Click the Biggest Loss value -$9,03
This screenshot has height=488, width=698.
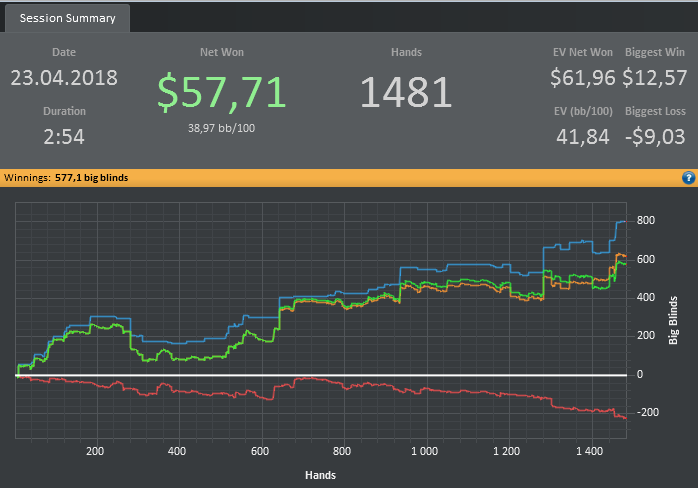coord(655,137)
